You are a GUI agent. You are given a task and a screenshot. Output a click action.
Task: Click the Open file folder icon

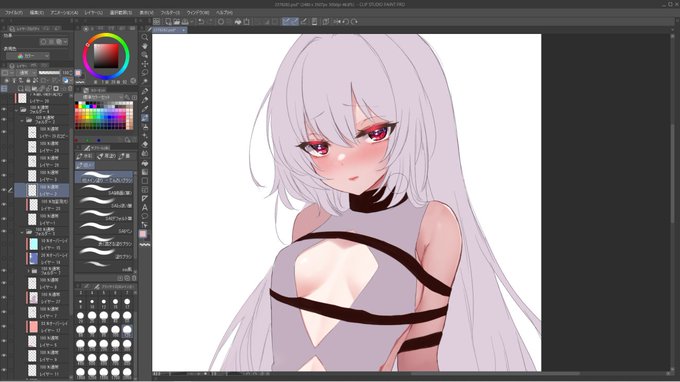177,21
